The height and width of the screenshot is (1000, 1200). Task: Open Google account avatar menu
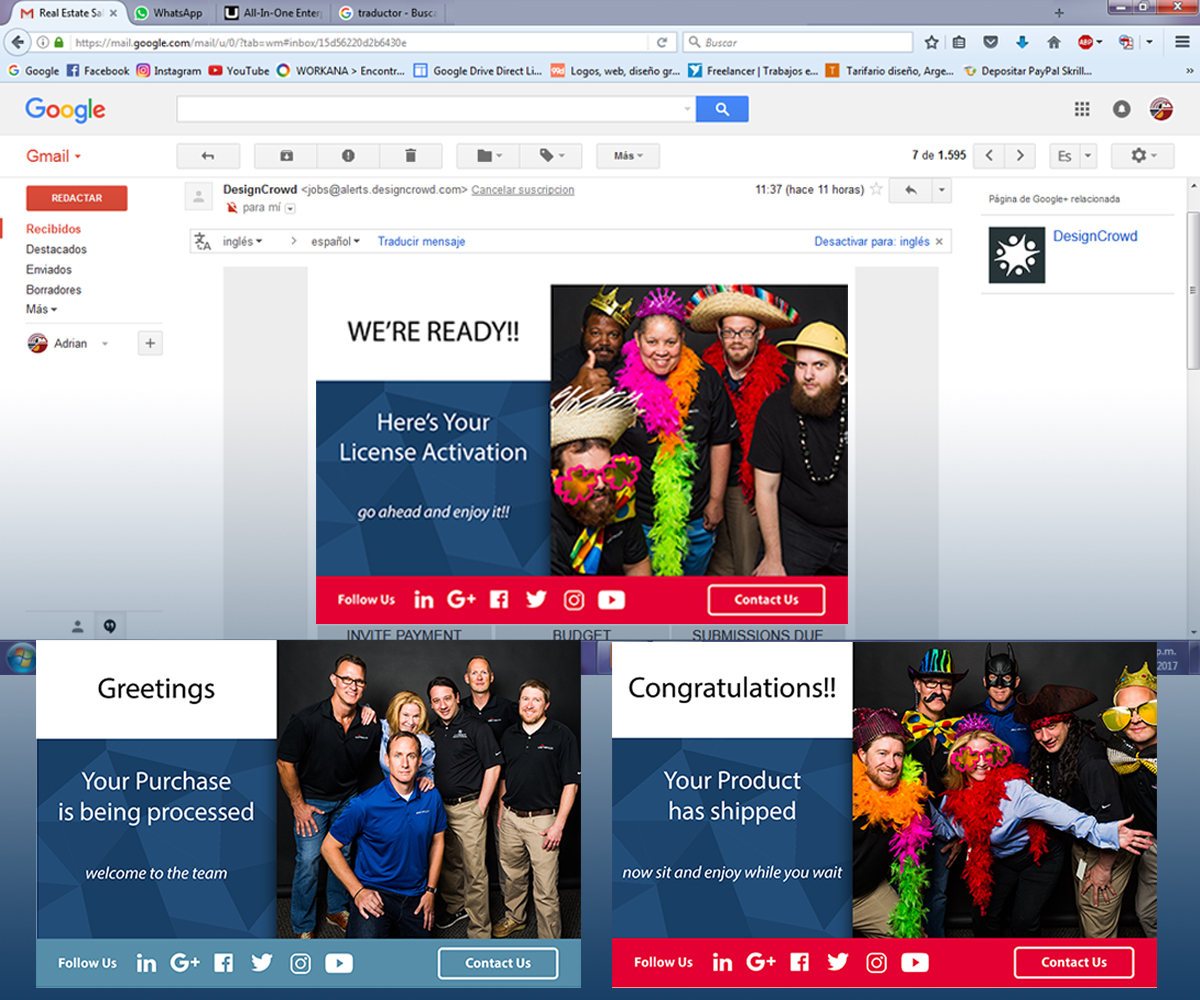coord(1161,109)
